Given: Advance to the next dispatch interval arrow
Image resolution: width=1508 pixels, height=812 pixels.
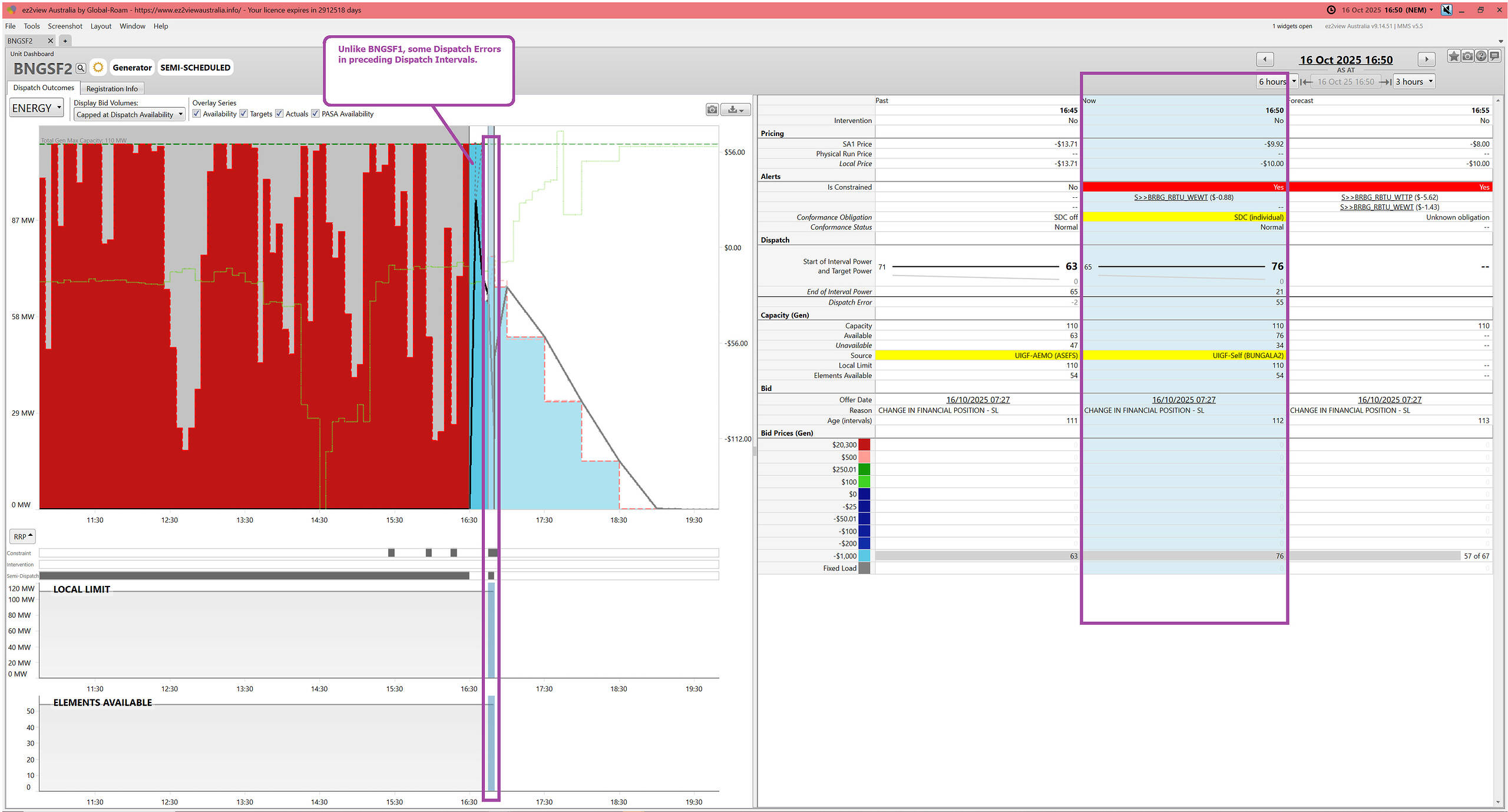Looking at the screenshot, I should (x=1426, y=59).
